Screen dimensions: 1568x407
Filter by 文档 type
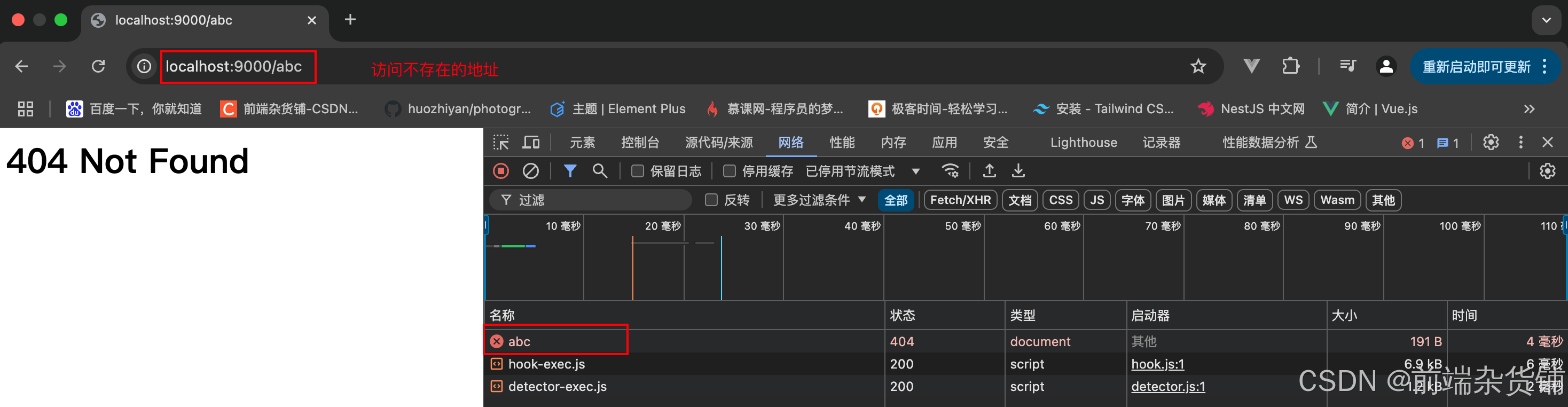1020,200
